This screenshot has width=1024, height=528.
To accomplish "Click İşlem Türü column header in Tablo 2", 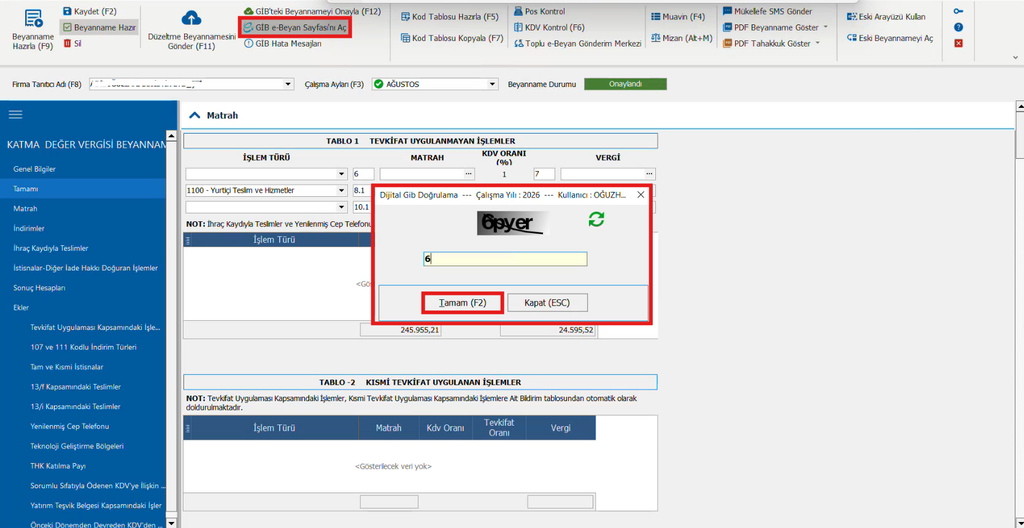I will point(274,428).
